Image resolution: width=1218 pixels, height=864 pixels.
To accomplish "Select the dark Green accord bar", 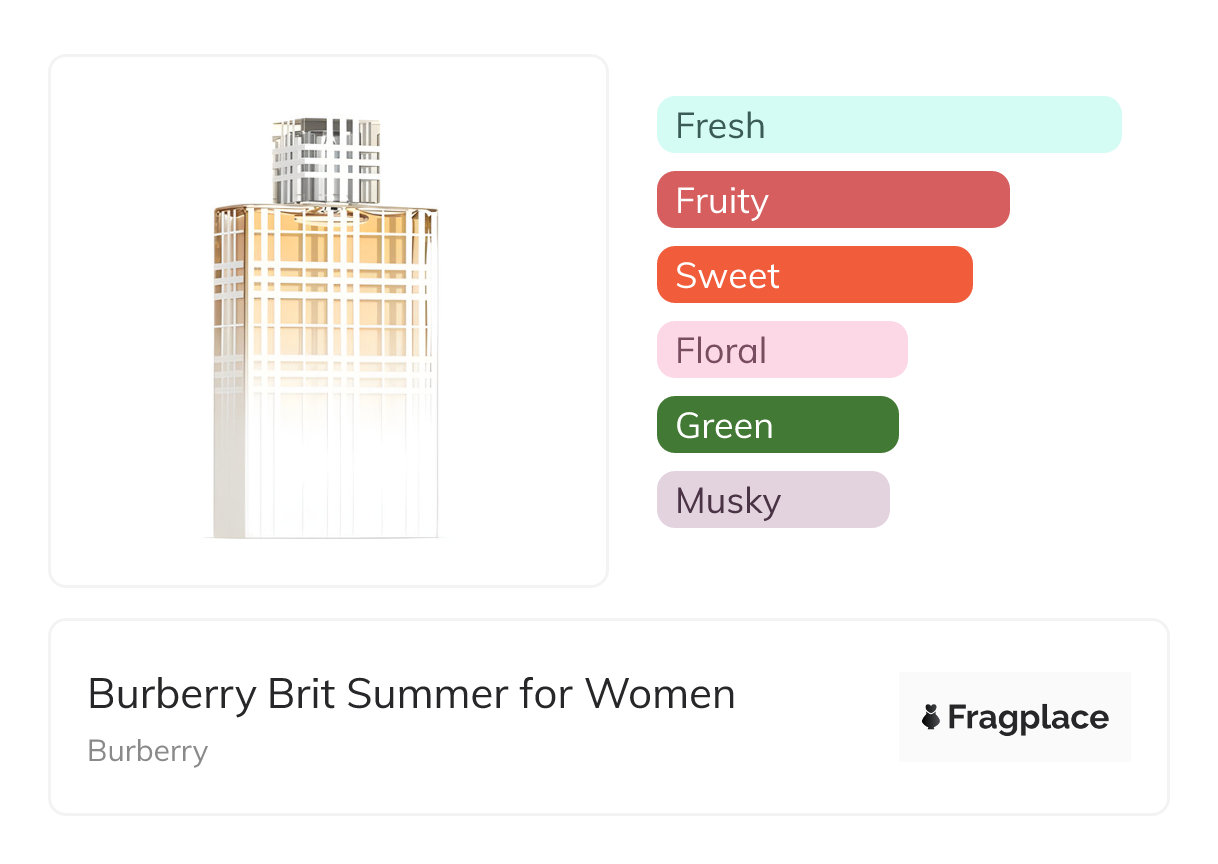I will pyautogui.click(x=777, y=425).
